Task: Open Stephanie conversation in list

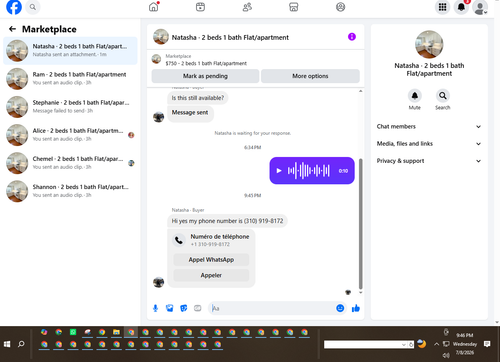Action: (70, 107)
